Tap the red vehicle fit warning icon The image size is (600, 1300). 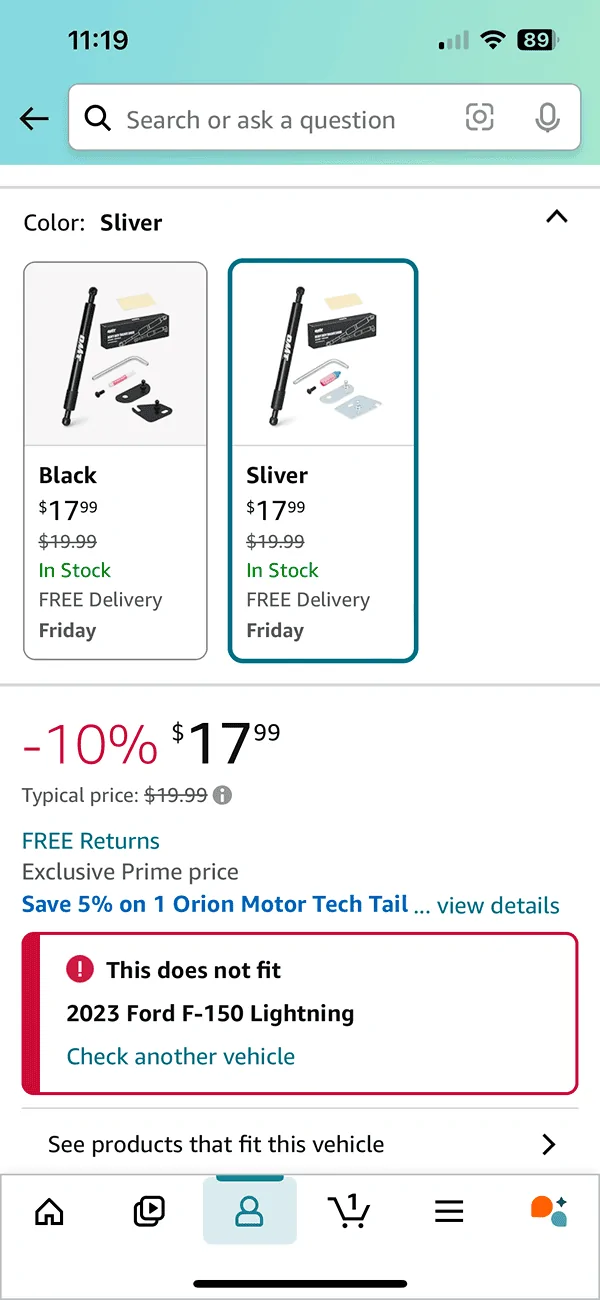pyautogui.click(x=79, y=969)
